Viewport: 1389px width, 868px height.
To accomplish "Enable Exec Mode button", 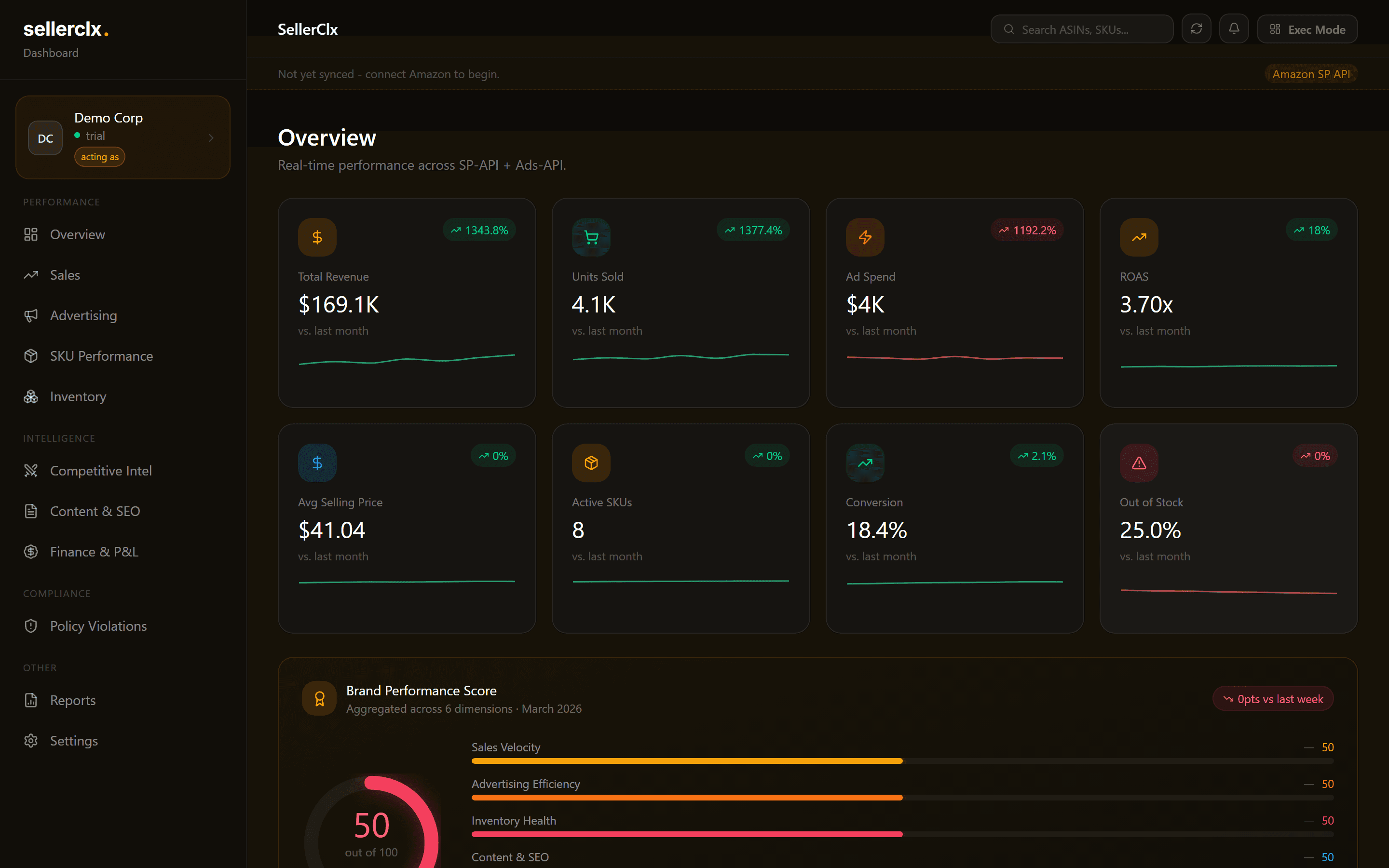I will (1307, 29).
